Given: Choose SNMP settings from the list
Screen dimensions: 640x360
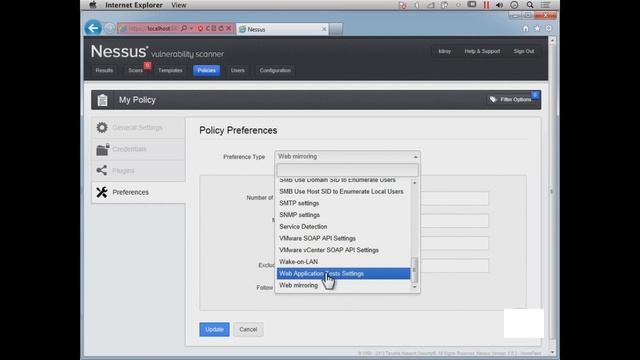Looking at the screenshot, I should [x=343, y=215].
